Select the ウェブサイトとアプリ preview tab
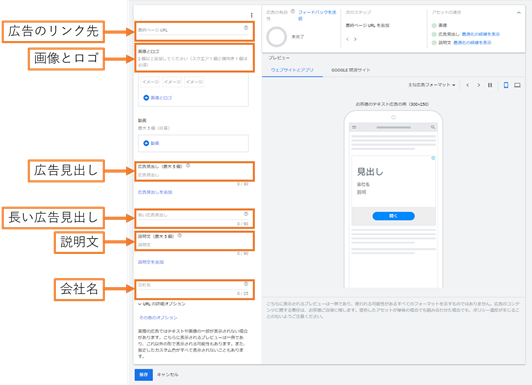The image size is (532, 385). pyautogui.click(x=292, y=70)
